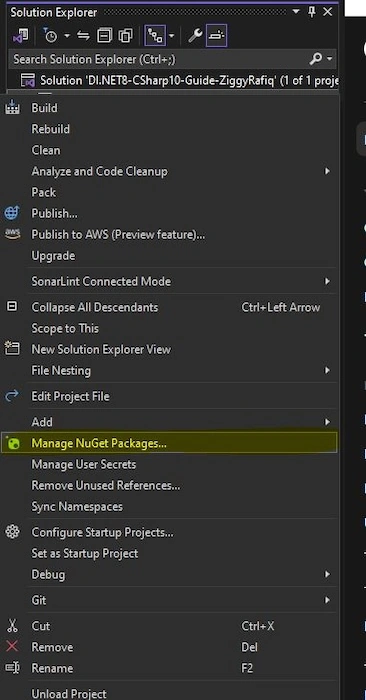This screenshot has height=700, width=366.
Task: Open New Solution Explorer View
Action: [x=101, y=350]
